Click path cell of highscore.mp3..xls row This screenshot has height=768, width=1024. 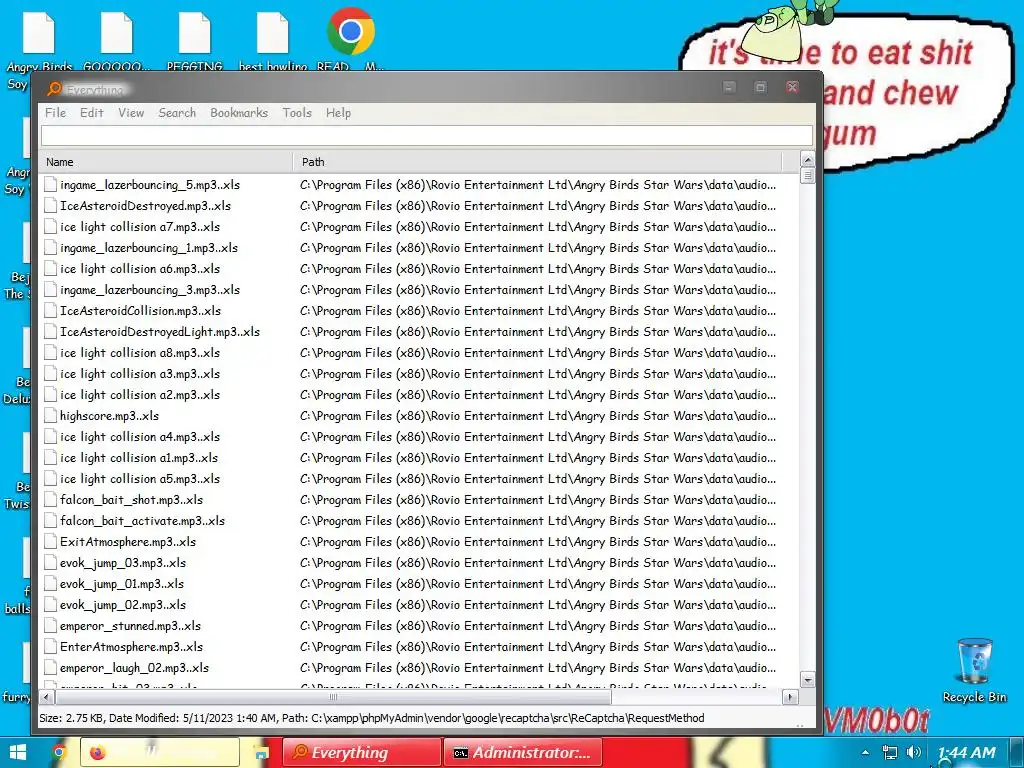537,415
